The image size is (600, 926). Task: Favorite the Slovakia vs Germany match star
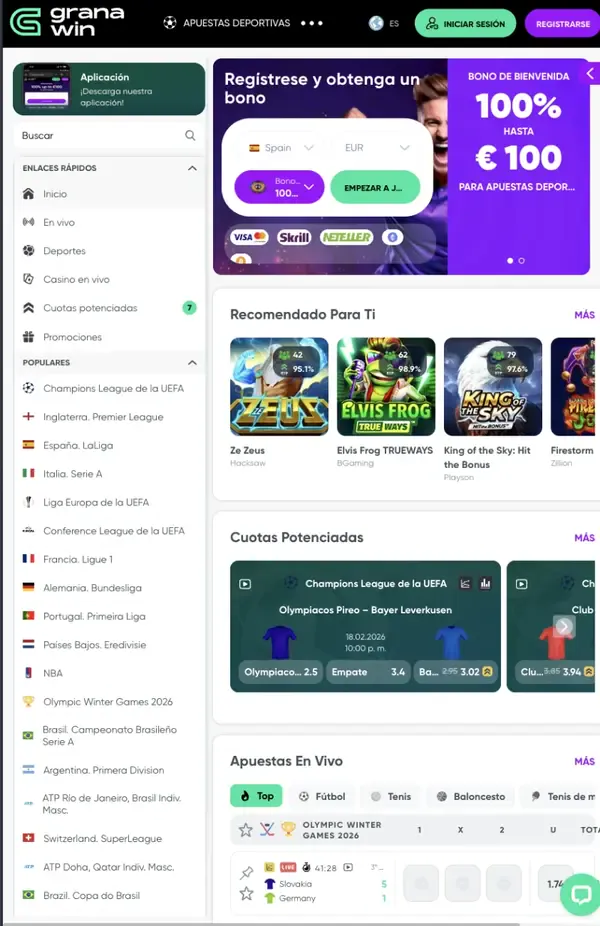(x=246, y=894)
